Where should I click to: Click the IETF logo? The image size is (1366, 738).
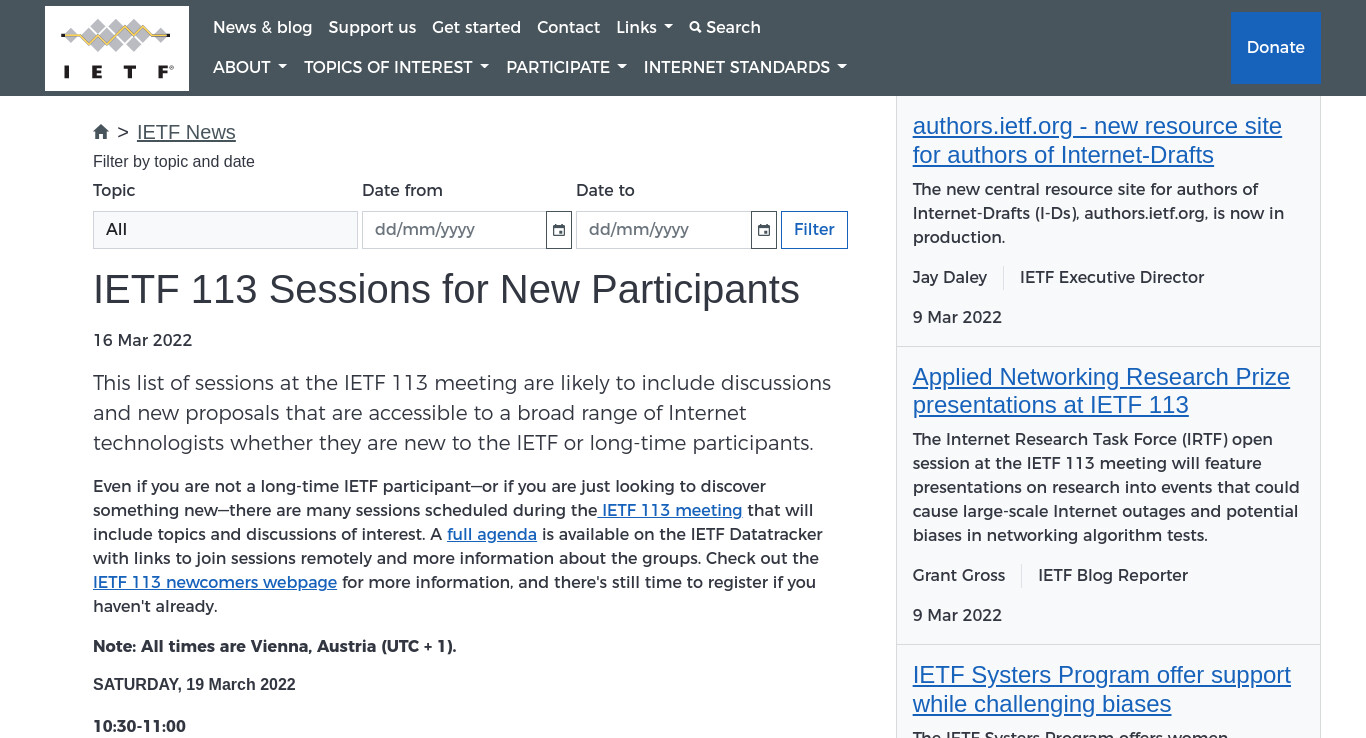pos(117,48)
